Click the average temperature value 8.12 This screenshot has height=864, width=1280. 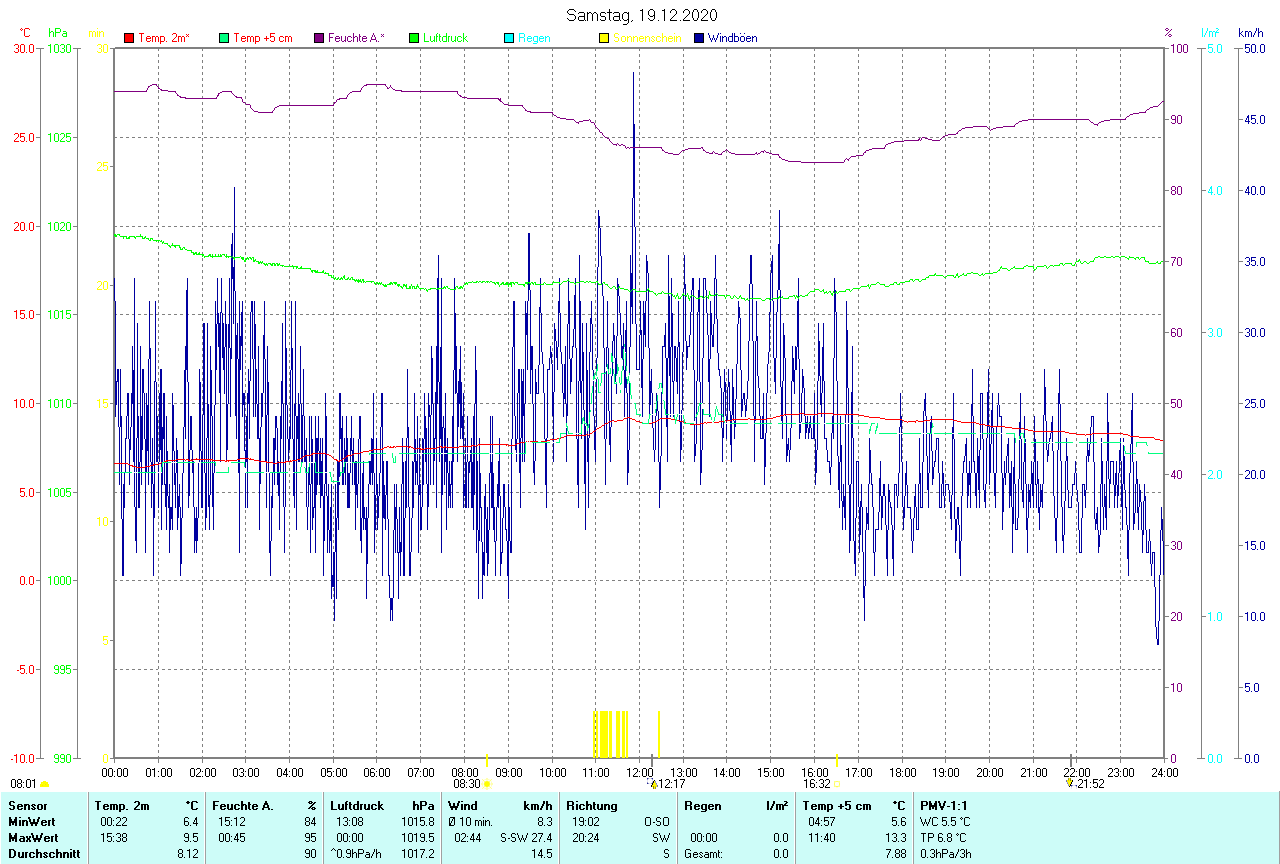[188, 854]
